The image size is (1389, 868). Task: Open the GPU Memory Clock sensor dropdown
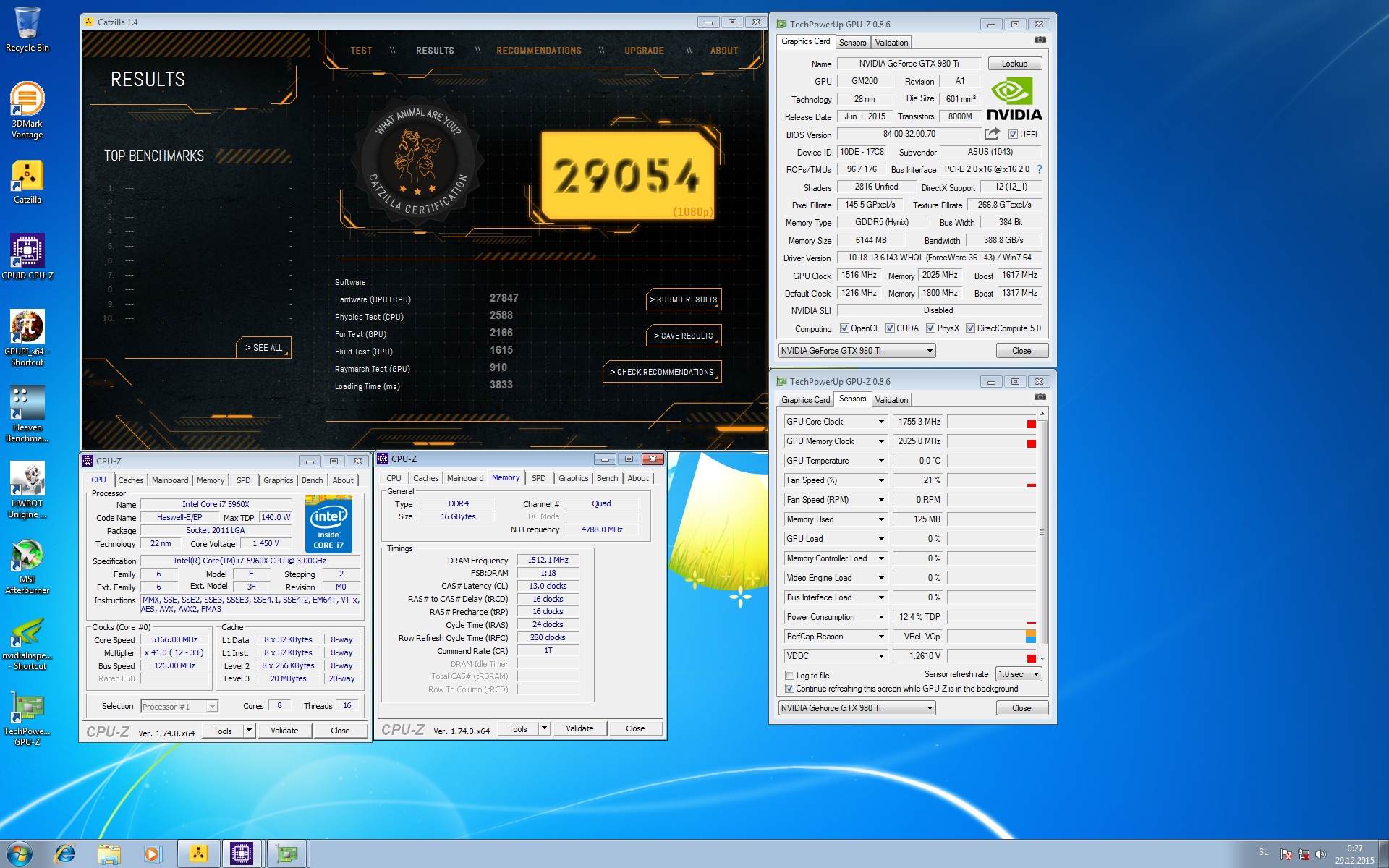881,441
